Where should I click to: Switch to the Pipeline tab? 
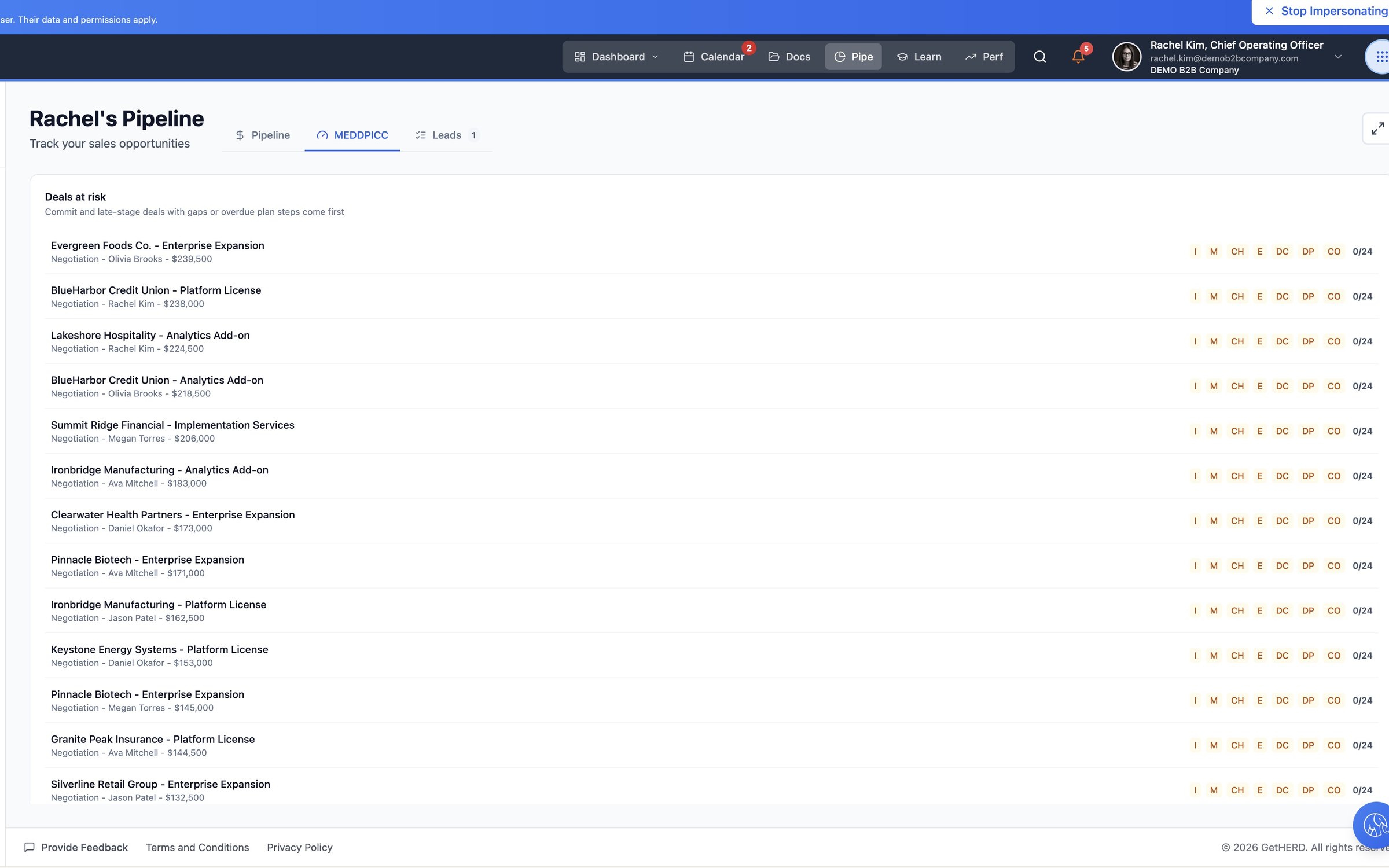point(263,135)
